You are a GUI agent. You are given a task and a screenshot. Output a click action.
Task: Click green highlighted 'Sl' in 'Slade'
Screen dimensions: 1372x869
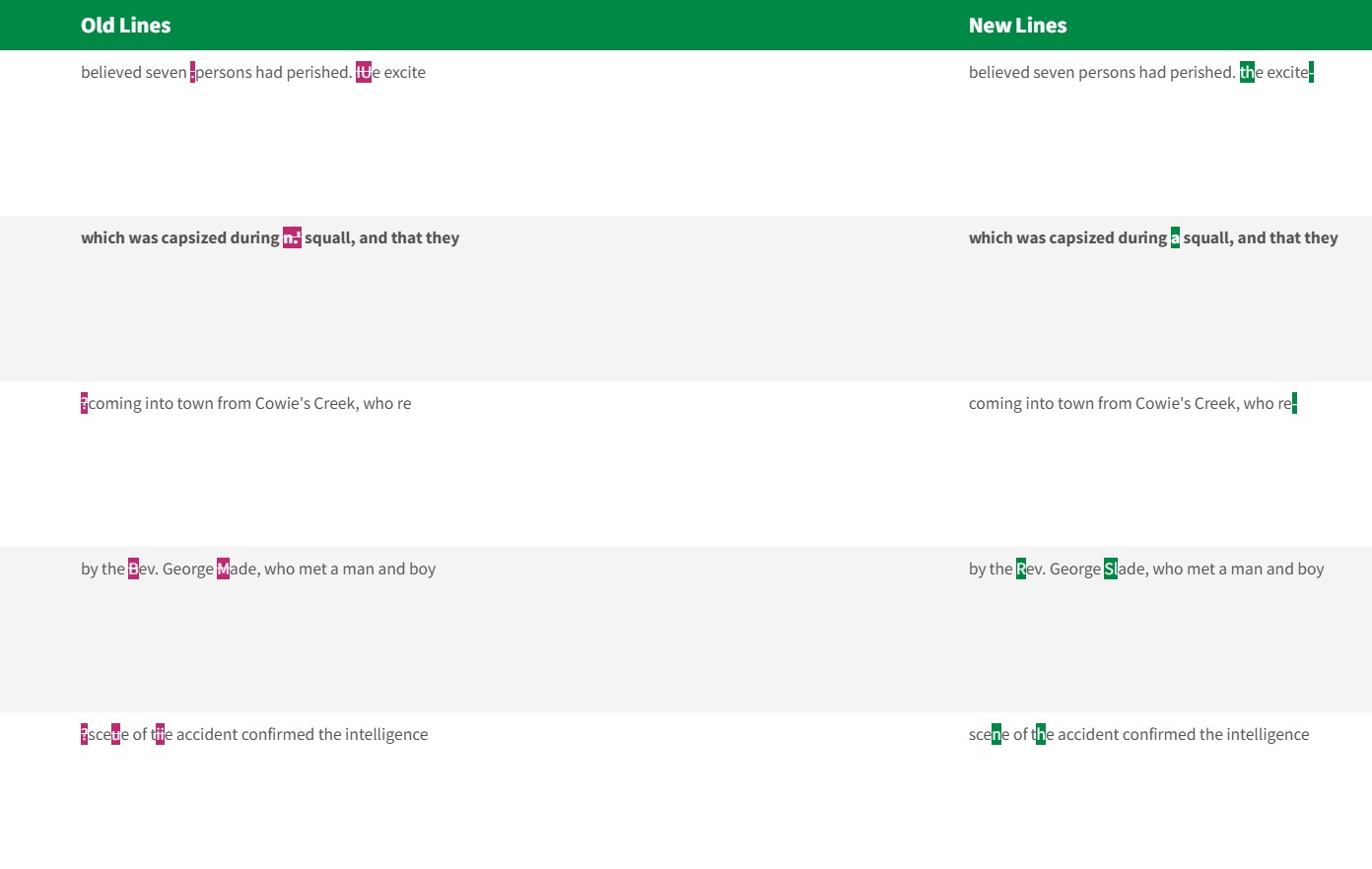pyautogui.click(x=1110, y=569)
